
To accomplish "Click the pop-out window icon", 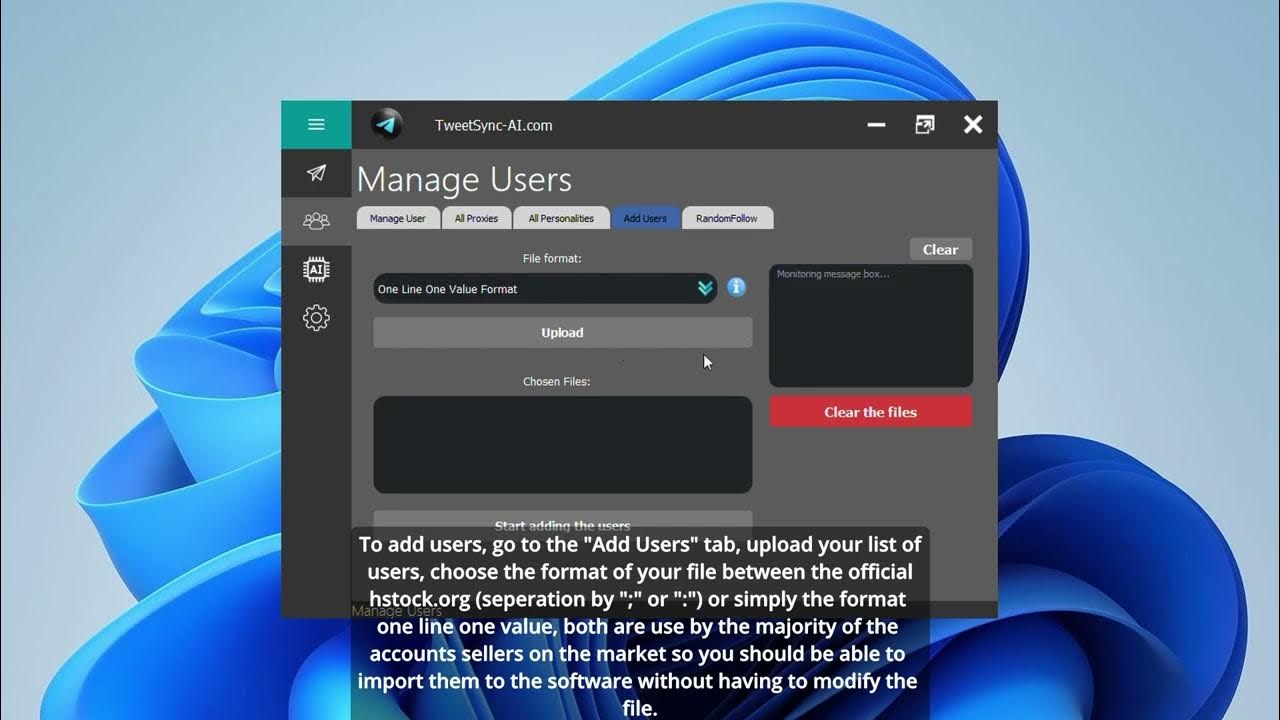I will [x=924, y=124].
